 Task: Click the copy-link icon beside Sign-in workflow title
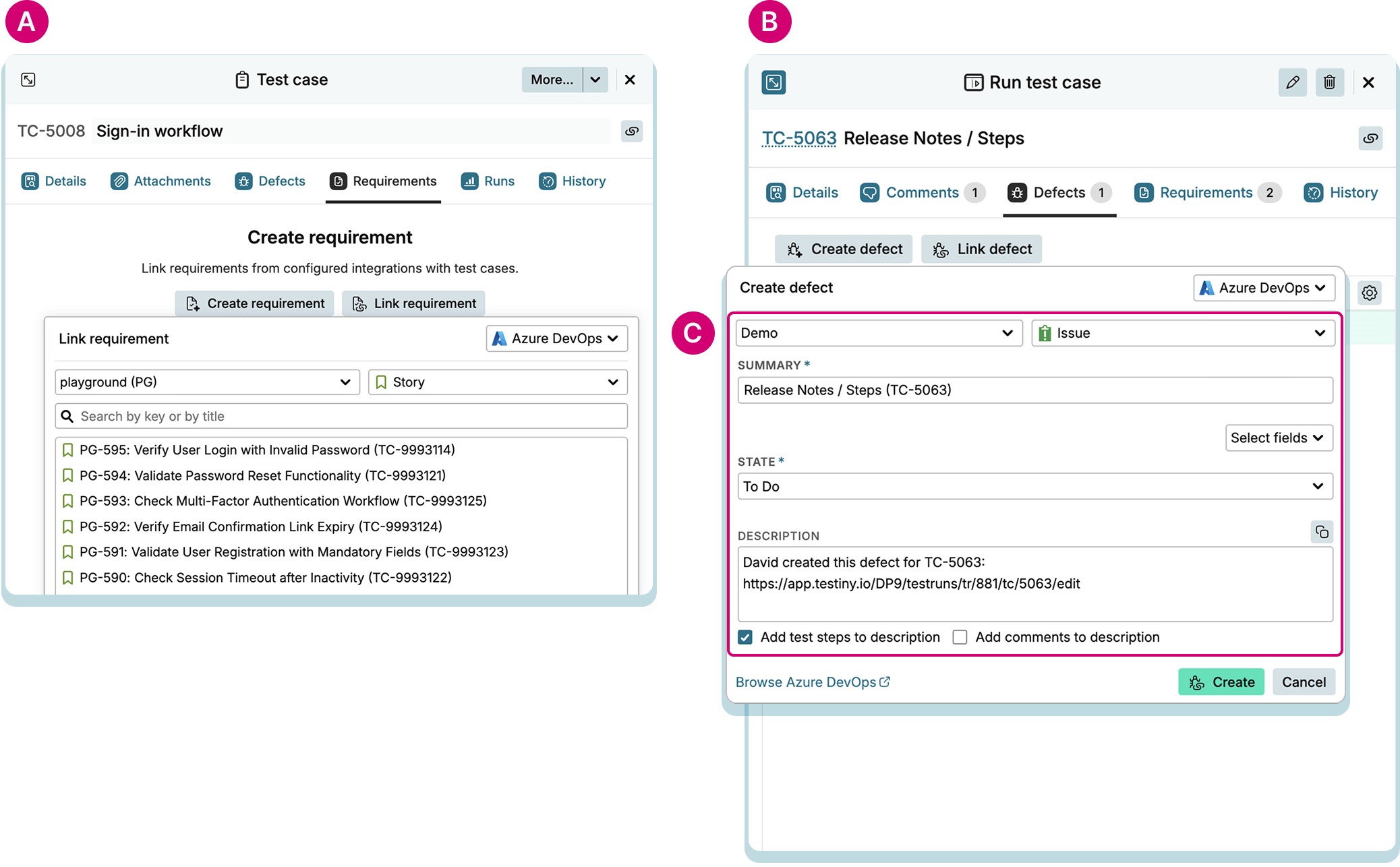pos(631,131)
